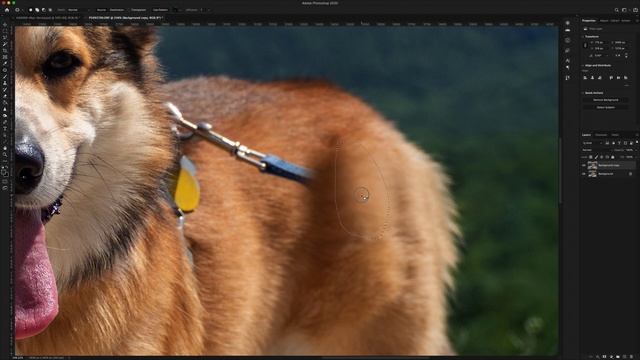Toggle layer filtering switch in Layers panel
The height and width of the screenshot is (360, 640).
(x=637, y=142)
